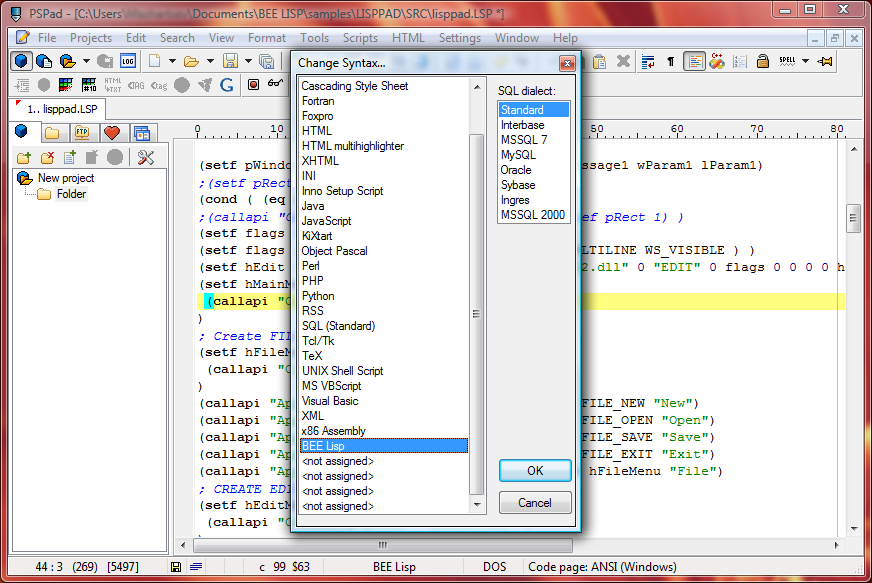Toggle the yellow pin stay-on-top icon
The width and height of the screenshot is (872, 583).
[x=825, y=61]
